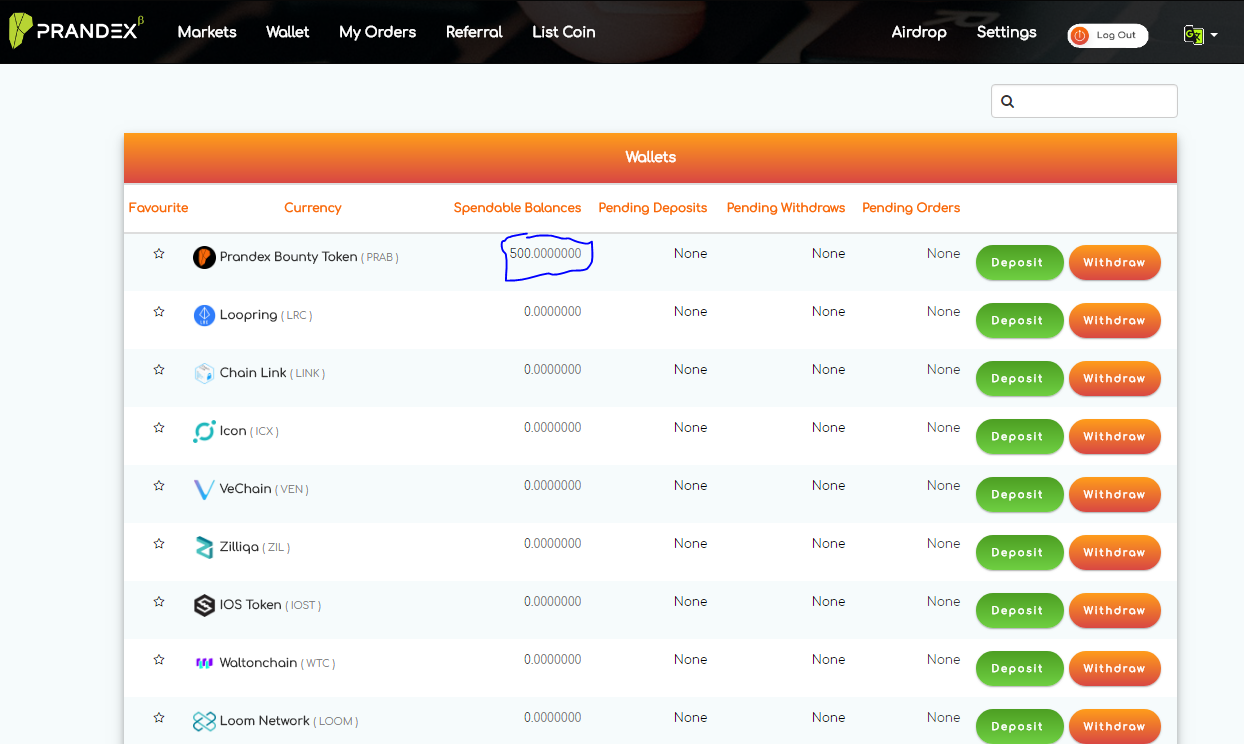Viewport: 1244px width, 744px height.
Task: Withdraw Zilliqa ZIL
Action: click(x=1115, y=553)
